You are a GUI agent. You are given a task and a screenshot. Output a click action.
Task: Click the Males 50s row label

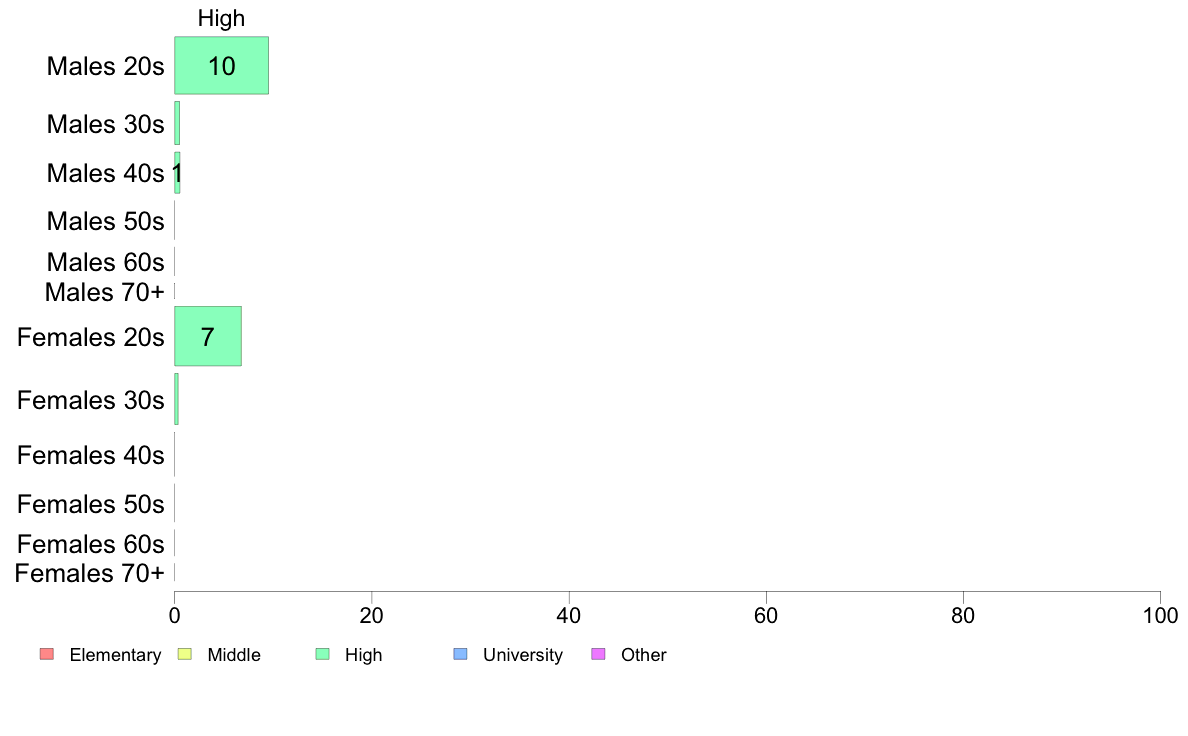(x=105, y=221)
